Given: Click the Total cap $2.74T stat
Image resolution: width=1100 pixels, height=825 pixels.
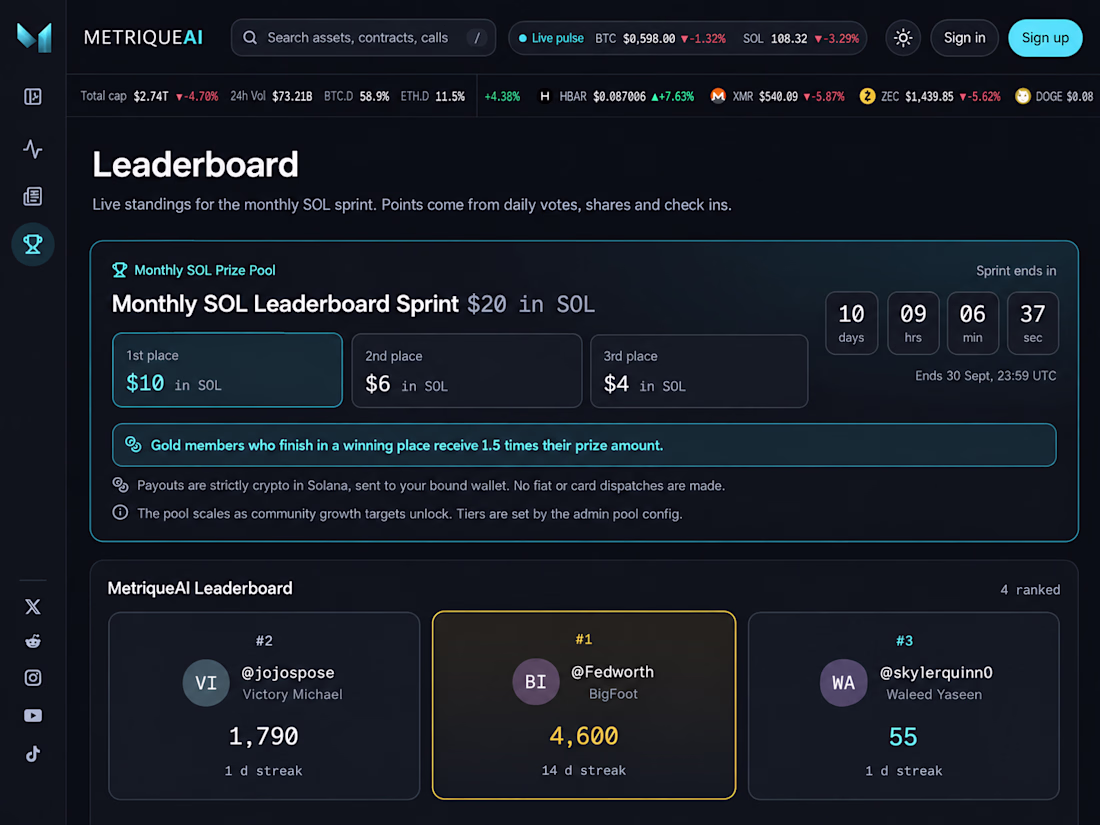Looking at the screenshot, I should click(149, 96).
